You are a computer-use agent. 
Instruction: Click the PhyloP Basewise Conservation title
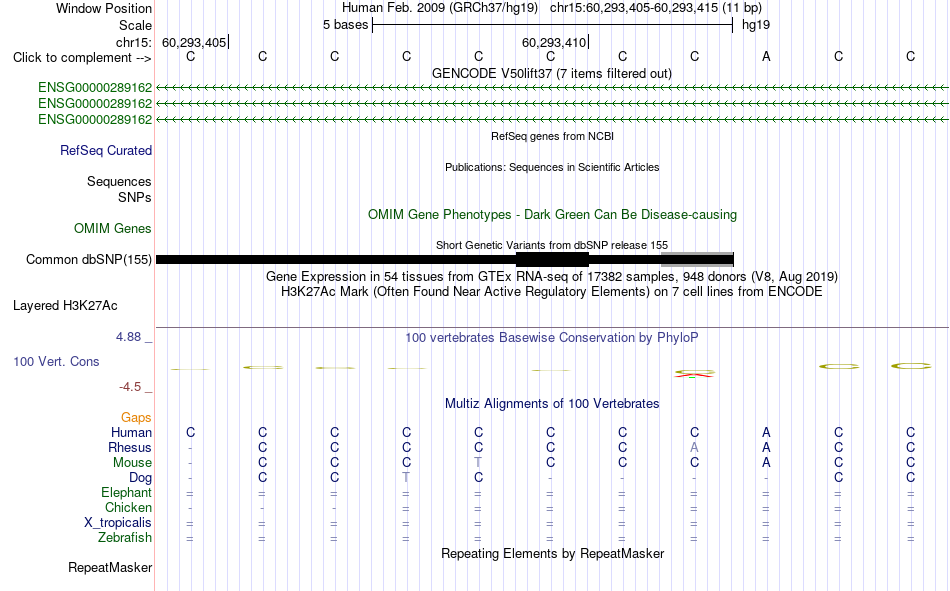point(552,338)
